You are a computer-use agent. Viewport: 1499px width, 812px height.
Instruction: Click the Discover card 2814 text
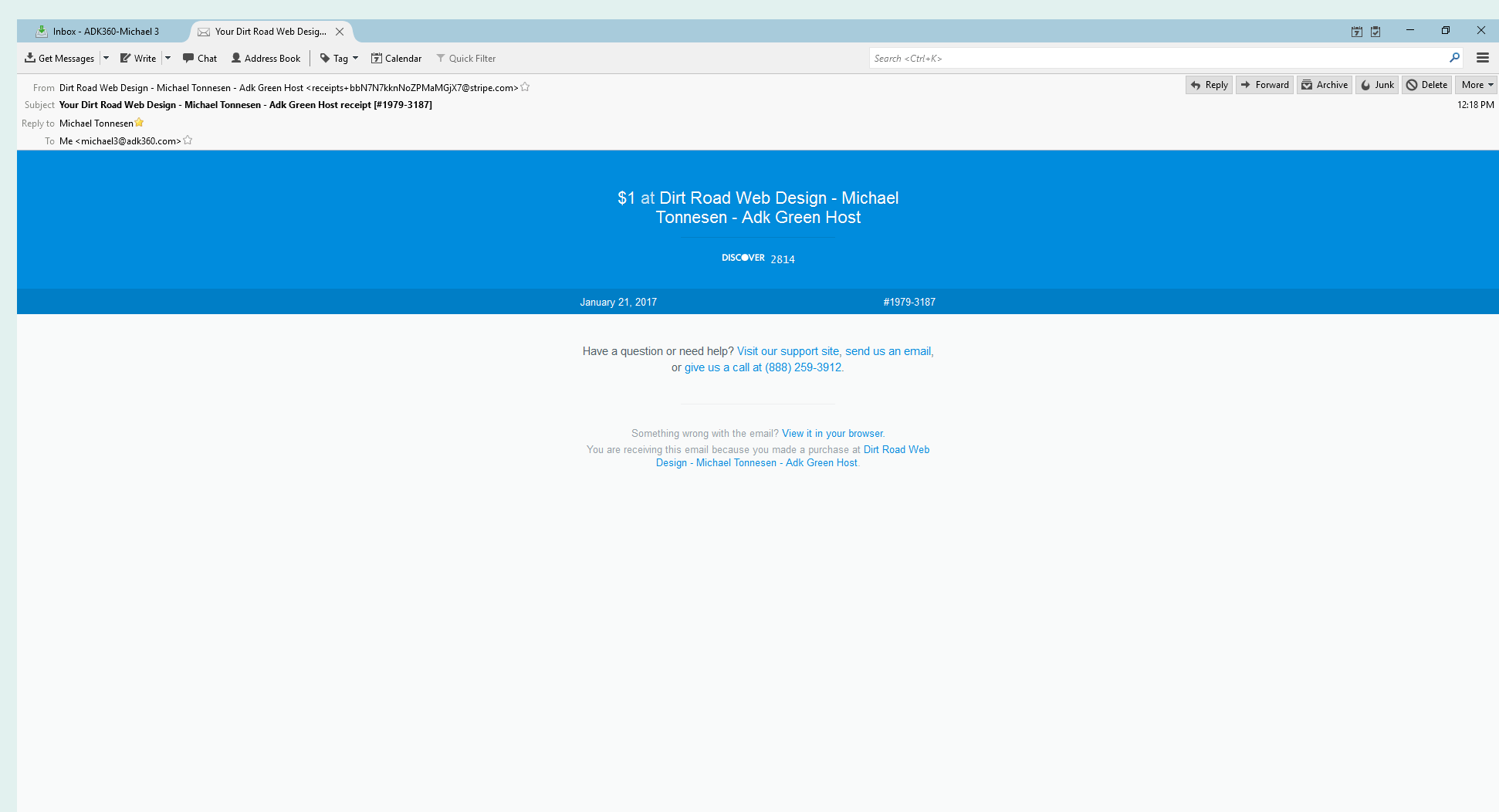click(758, 259)
